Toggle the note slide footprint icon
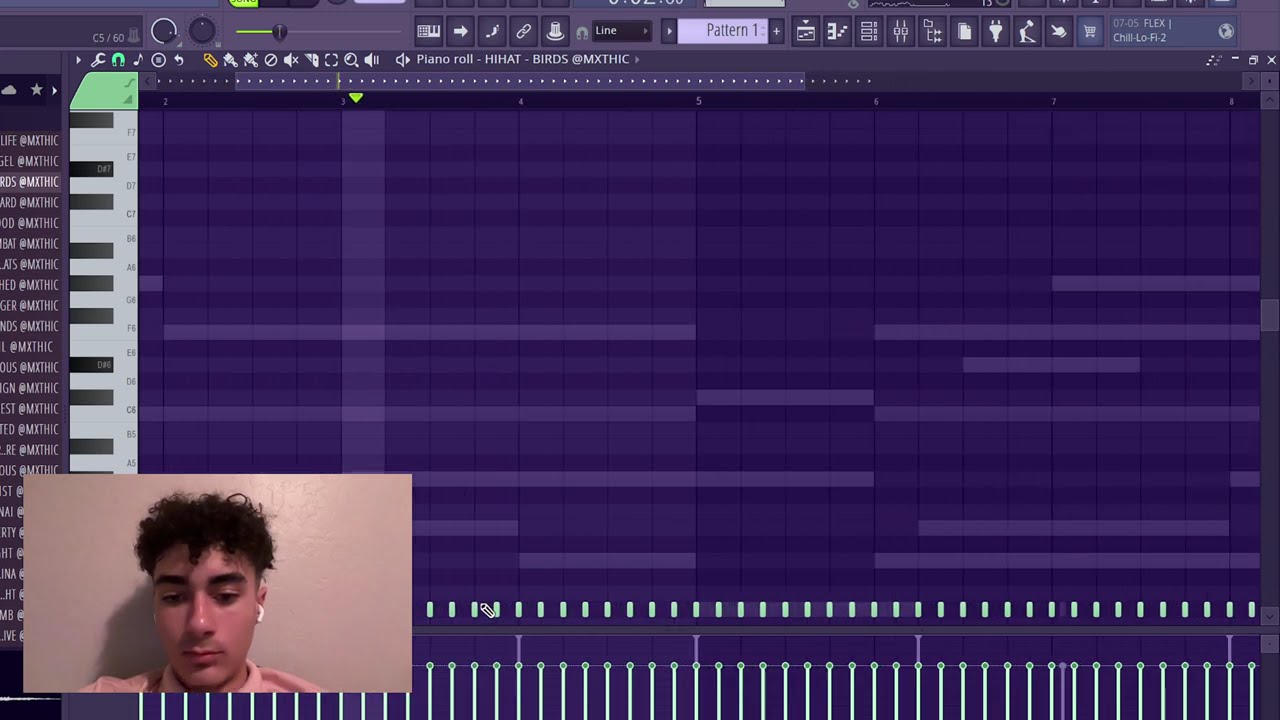 click(492, 31)
